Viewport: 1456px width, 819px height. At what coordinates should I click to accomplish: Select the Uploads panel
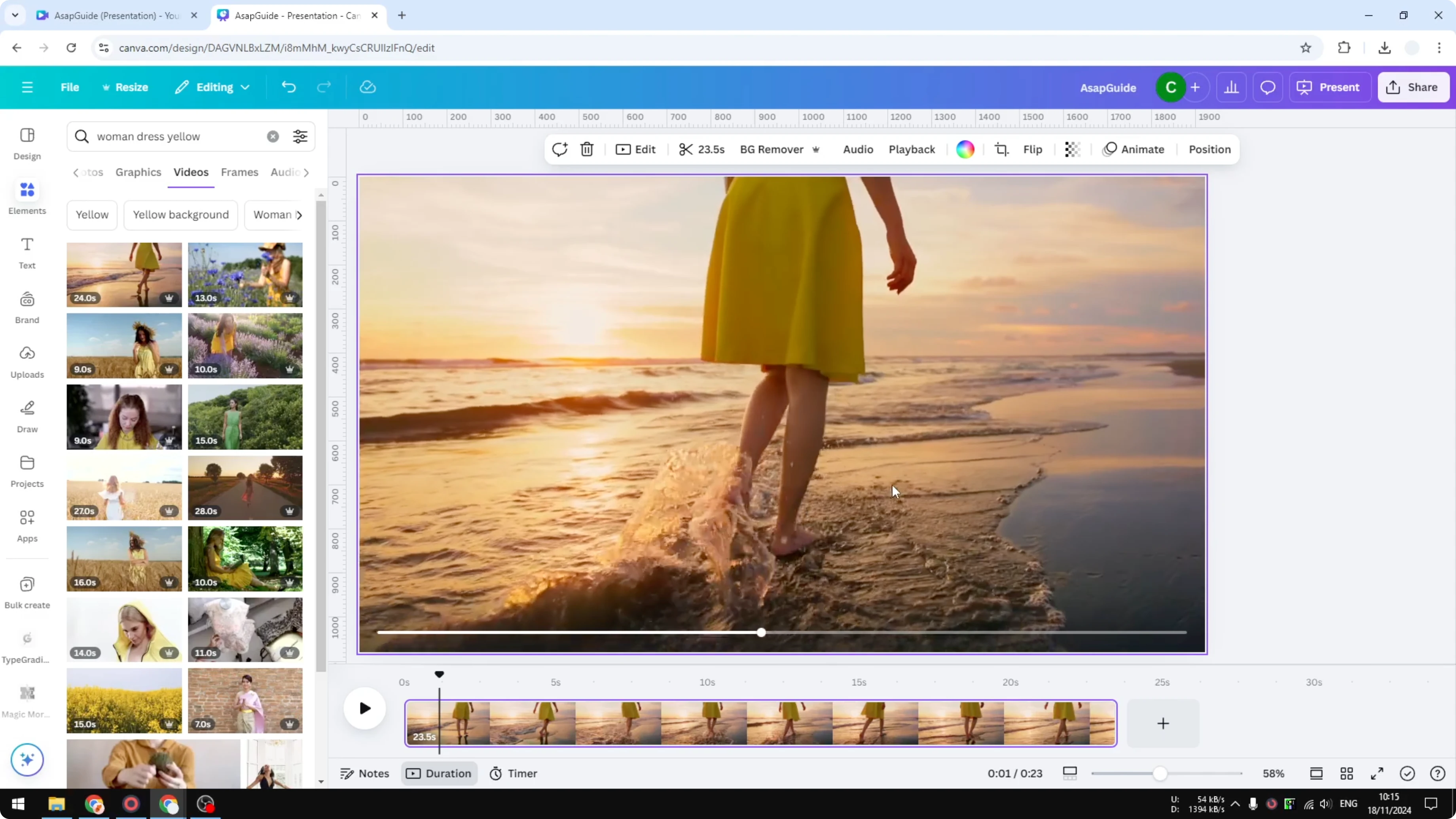pyautogui.click(x=27, y=361)
